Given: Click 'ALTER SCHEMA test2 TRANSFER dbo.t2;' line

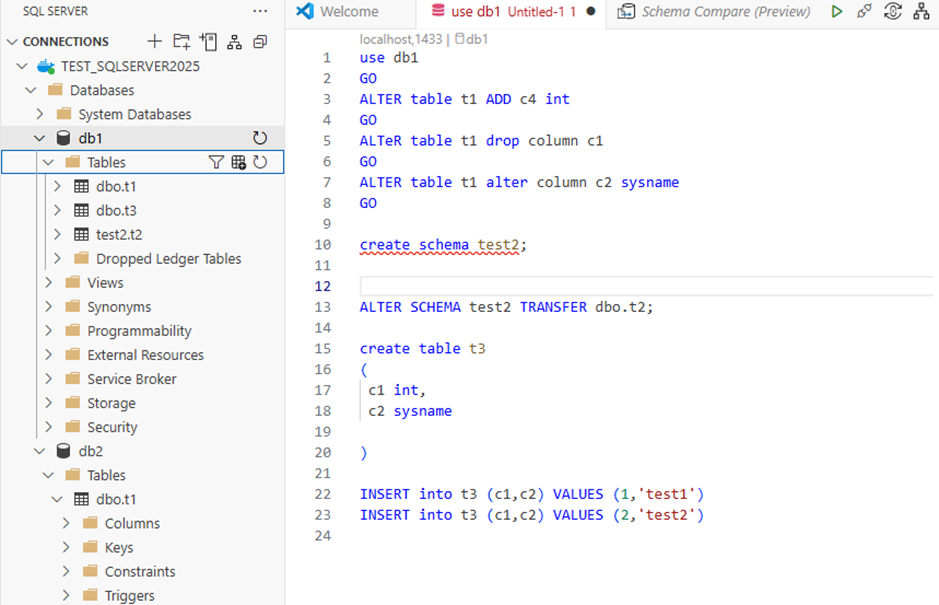Looking at the screenshot, I should (x=506, y=307).
